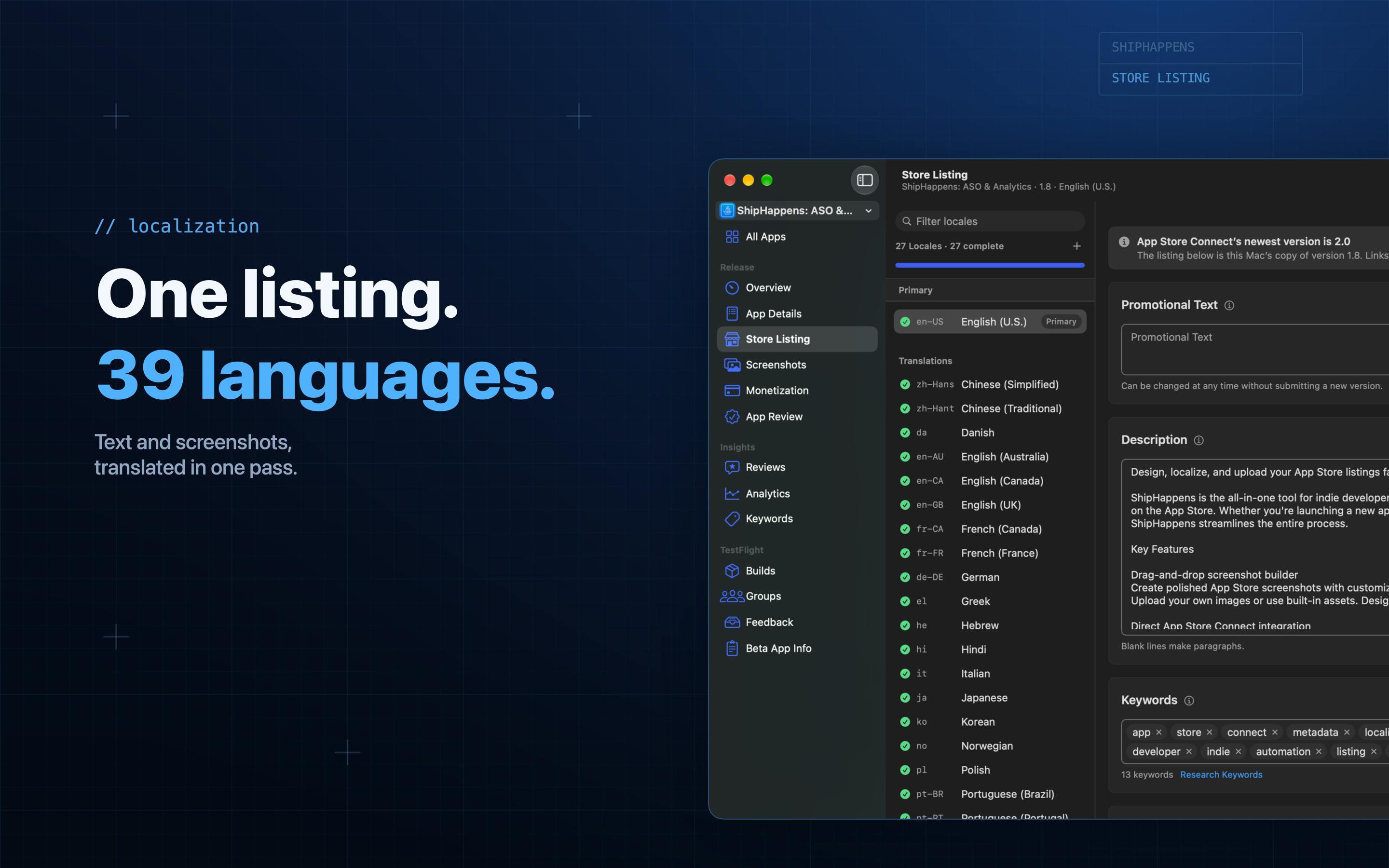Remove the 'developer' keyword tag
The image size is (1389, 868).
point(1189,752)
